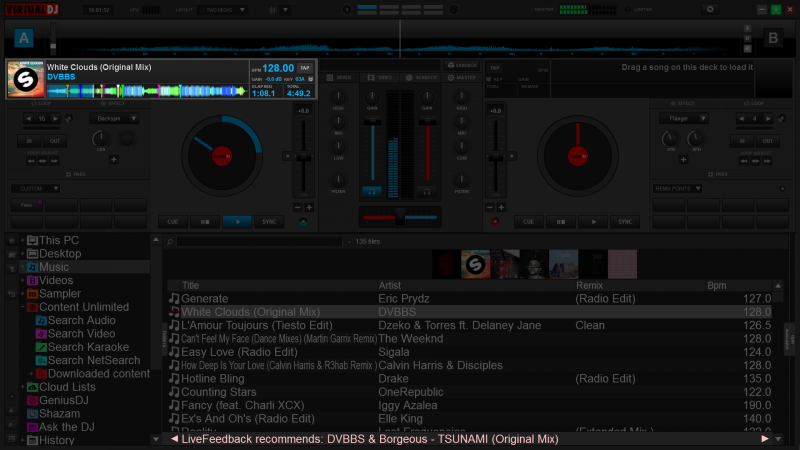800x450 pixels.
Task: Select Music folder in browser tree
Action: [54, 267]
